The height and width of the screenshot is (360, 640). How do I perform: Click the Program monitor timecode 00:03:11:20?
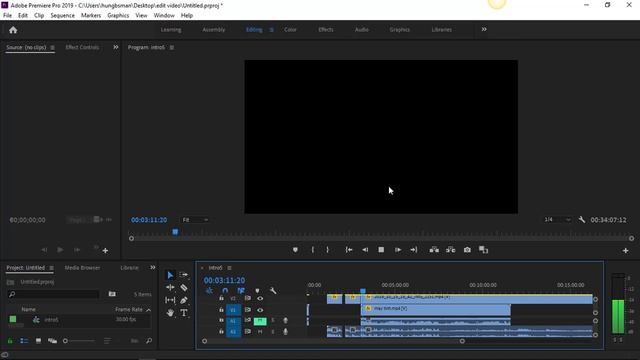coord(149,220)
